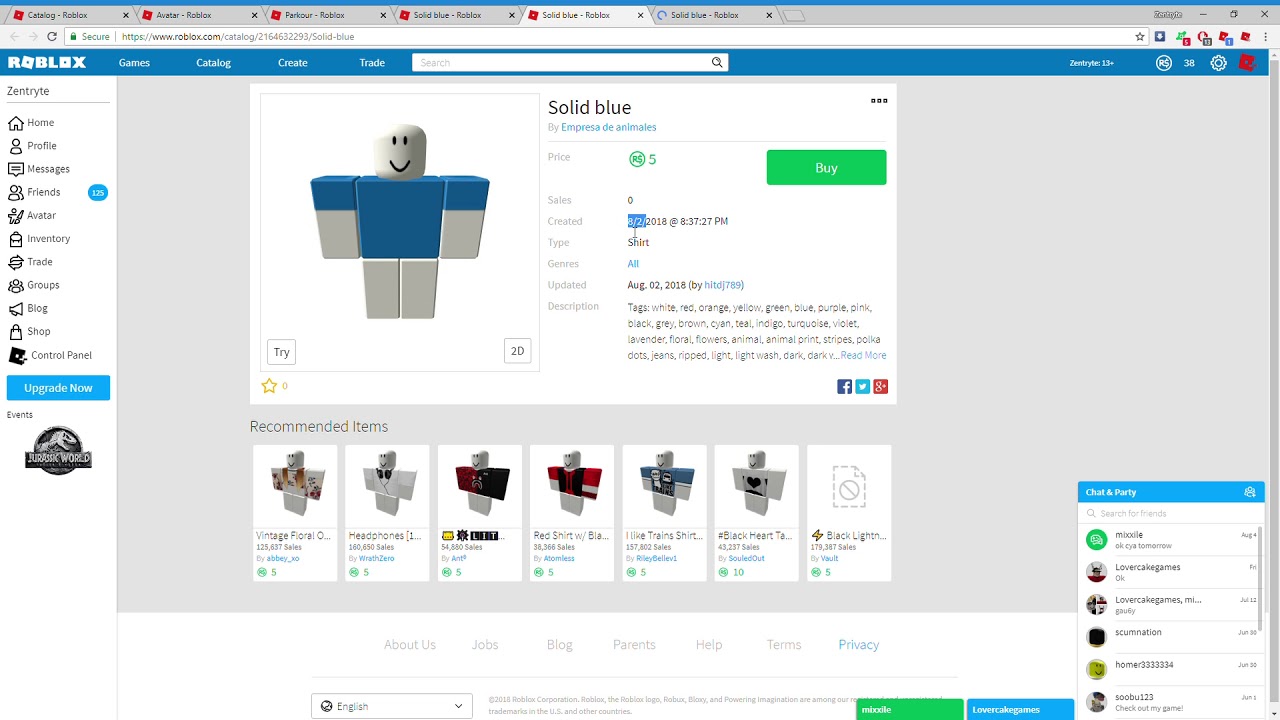Open the Red Shirt w/ Bla... item

click(x=572, y=512)
